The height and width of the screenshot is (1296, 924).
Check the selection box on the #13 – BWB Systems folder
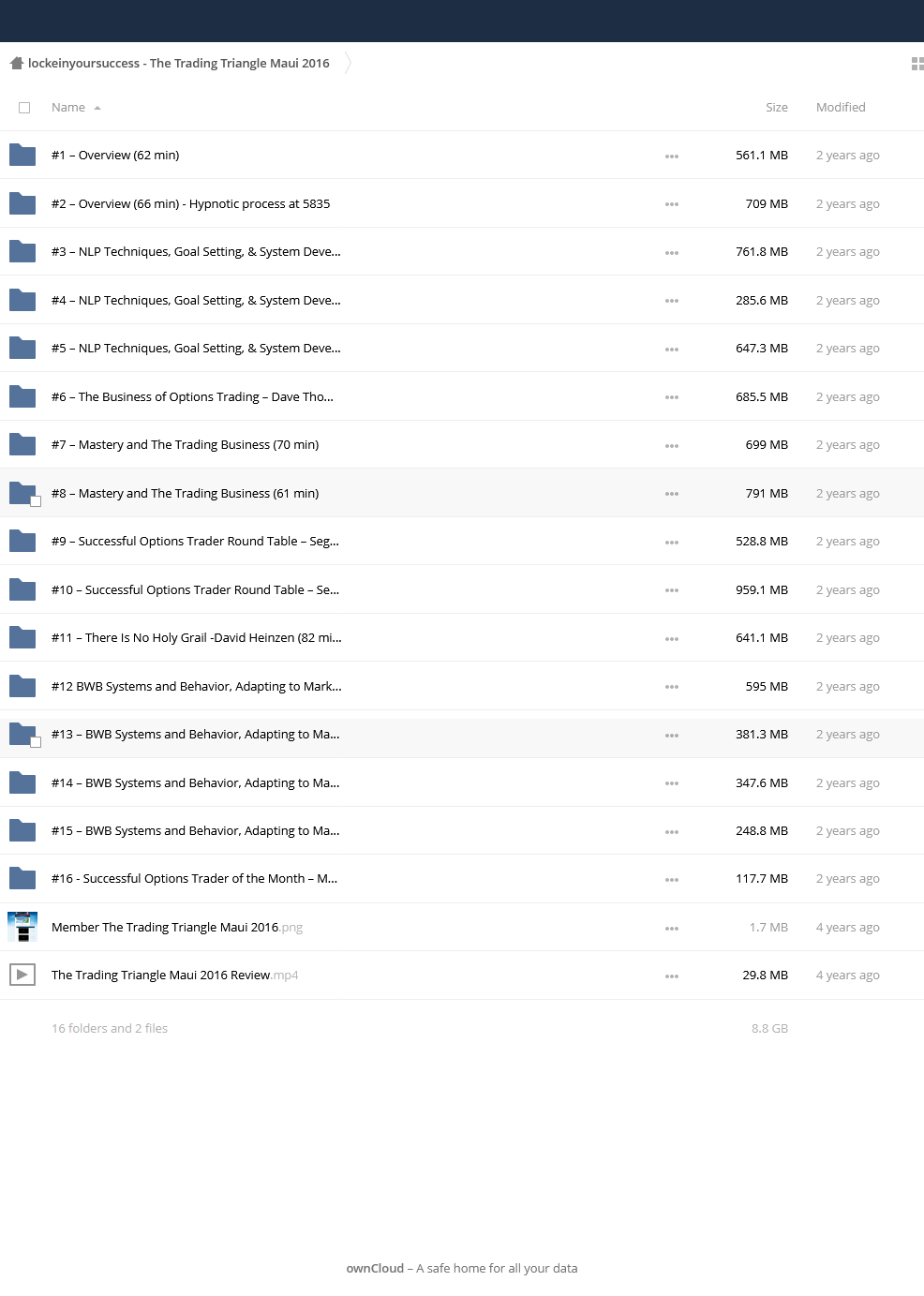click(36, 742)
